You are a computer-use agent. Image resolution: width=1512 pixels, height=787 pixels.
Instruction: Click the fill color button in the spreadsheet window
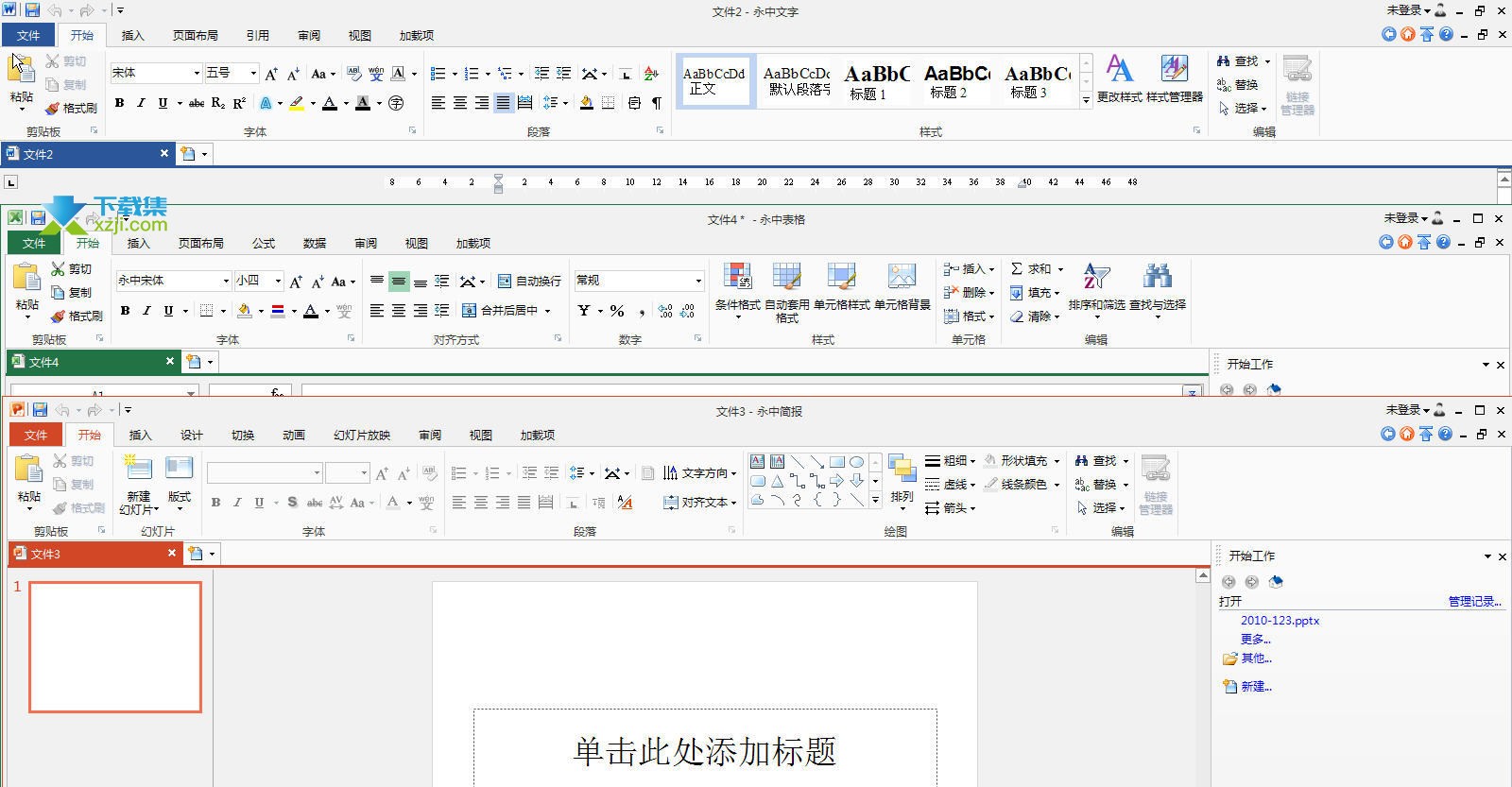click(x=244, y=311)
